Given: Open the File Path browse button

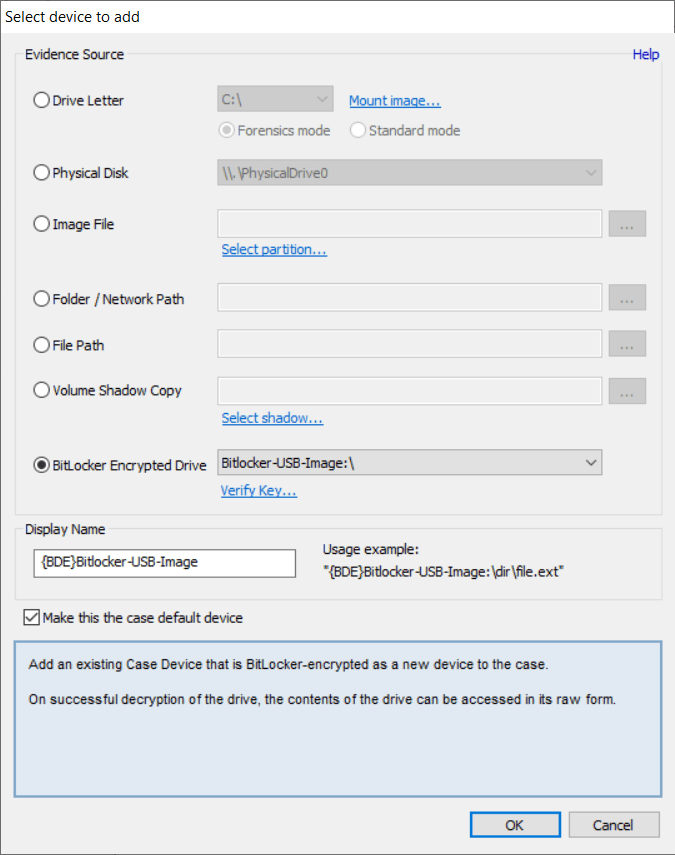Looking at the screenshot, I should [627, 344].
